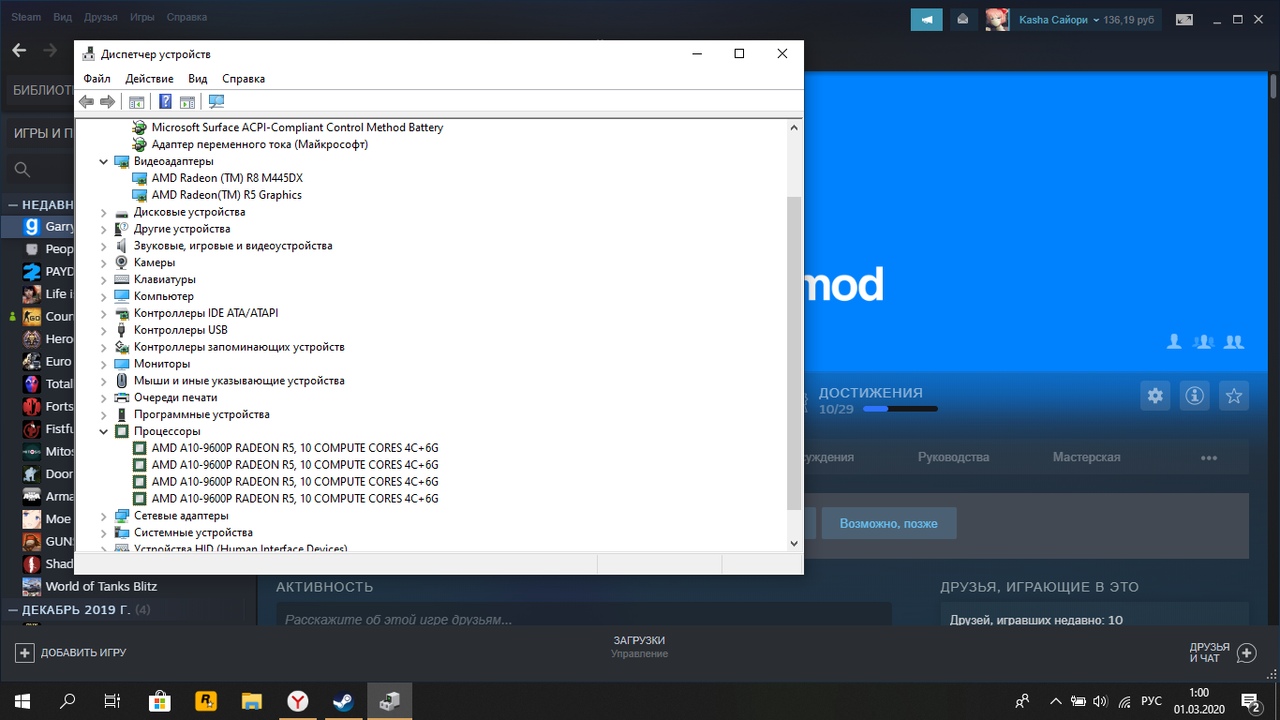
Task: Open ДРУЗЬЯ И ЧАТ panel
Action: pos(1222,652)
